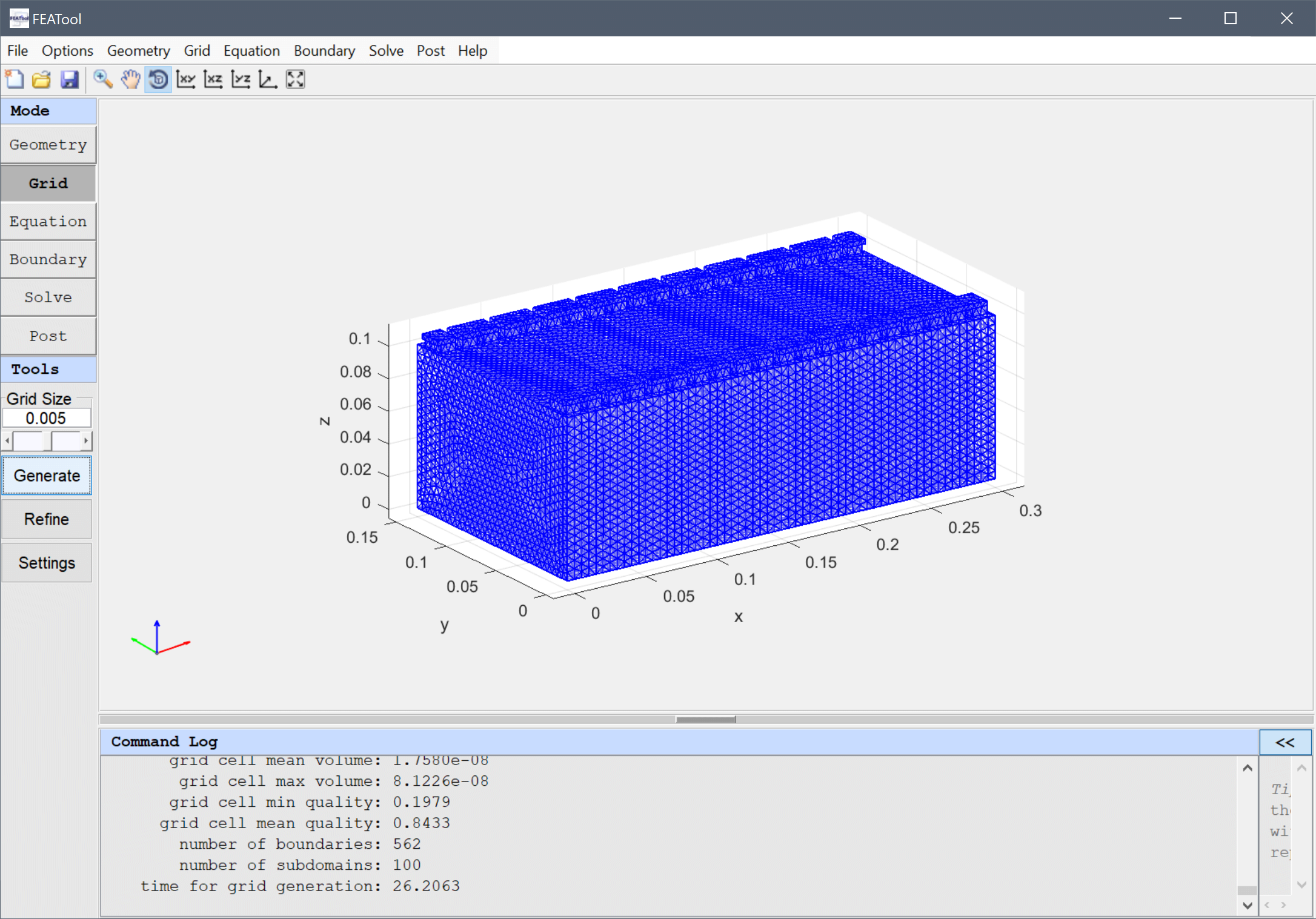Switch to the XY plane view
1316x919 pixels.
[186, 79]
